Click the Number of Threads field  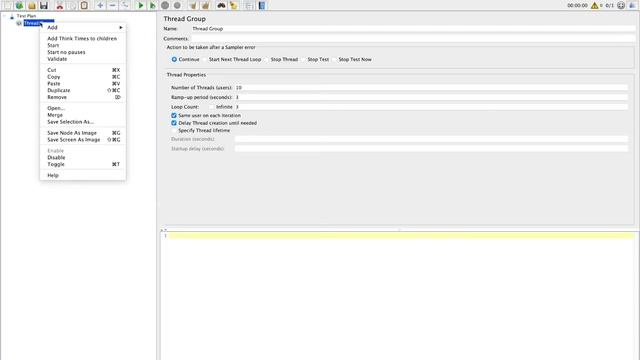point(431,88)
